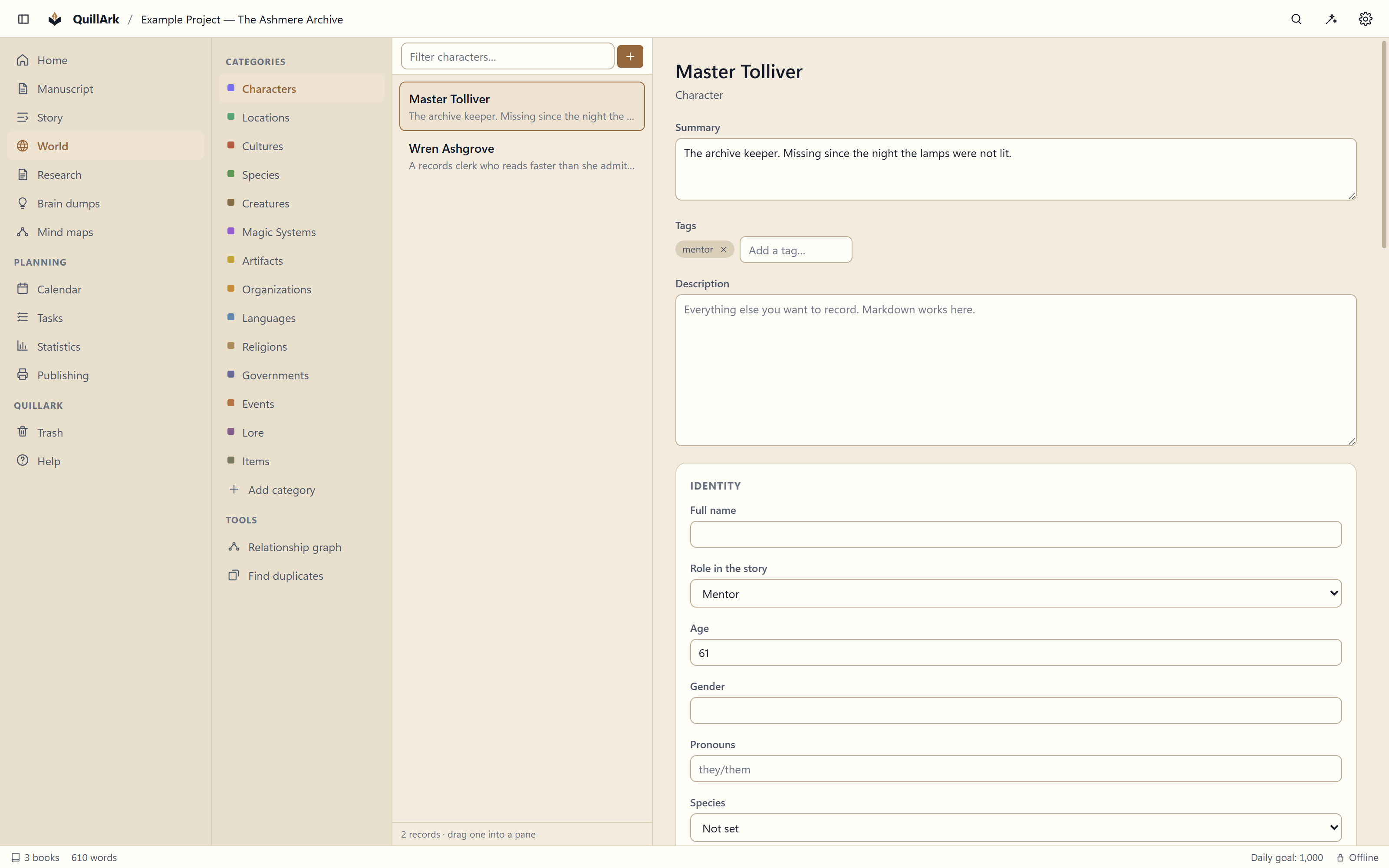This screenshot has height=868, width=1389.
Task: Open the Publishing section
Action: click(x=105, y=375)
